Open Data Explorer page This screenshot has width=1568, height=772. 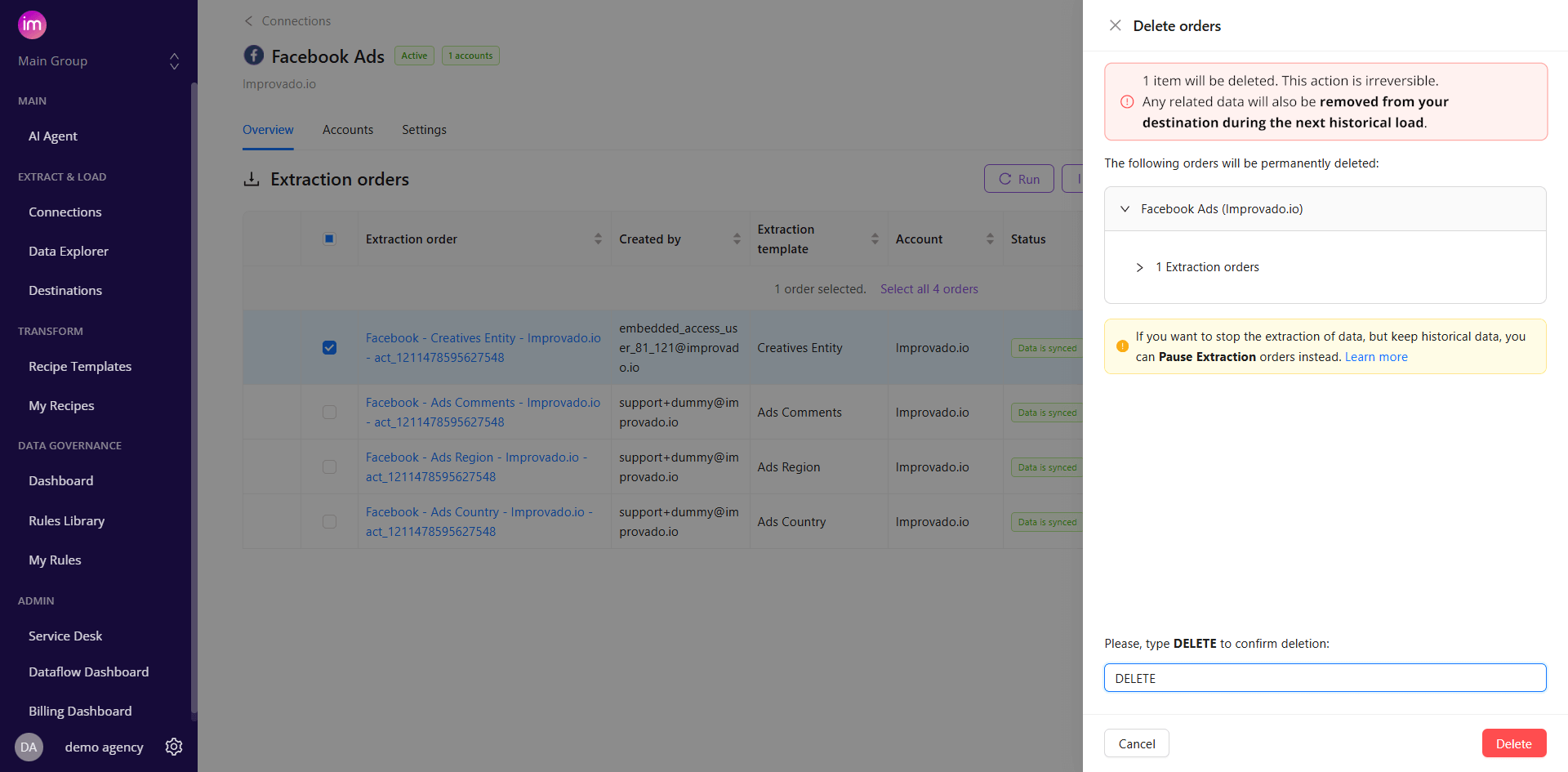(69, 252)
